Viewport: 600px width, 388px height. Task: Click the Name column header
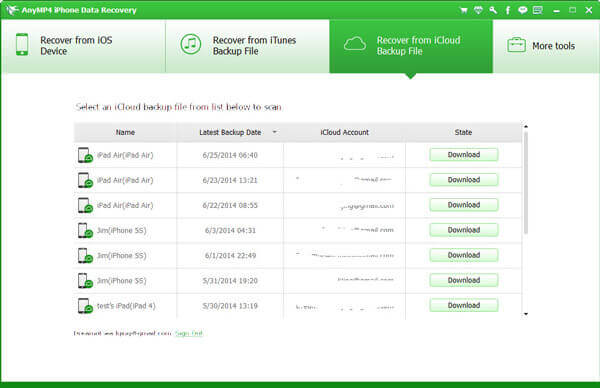(x=125, y=132)
